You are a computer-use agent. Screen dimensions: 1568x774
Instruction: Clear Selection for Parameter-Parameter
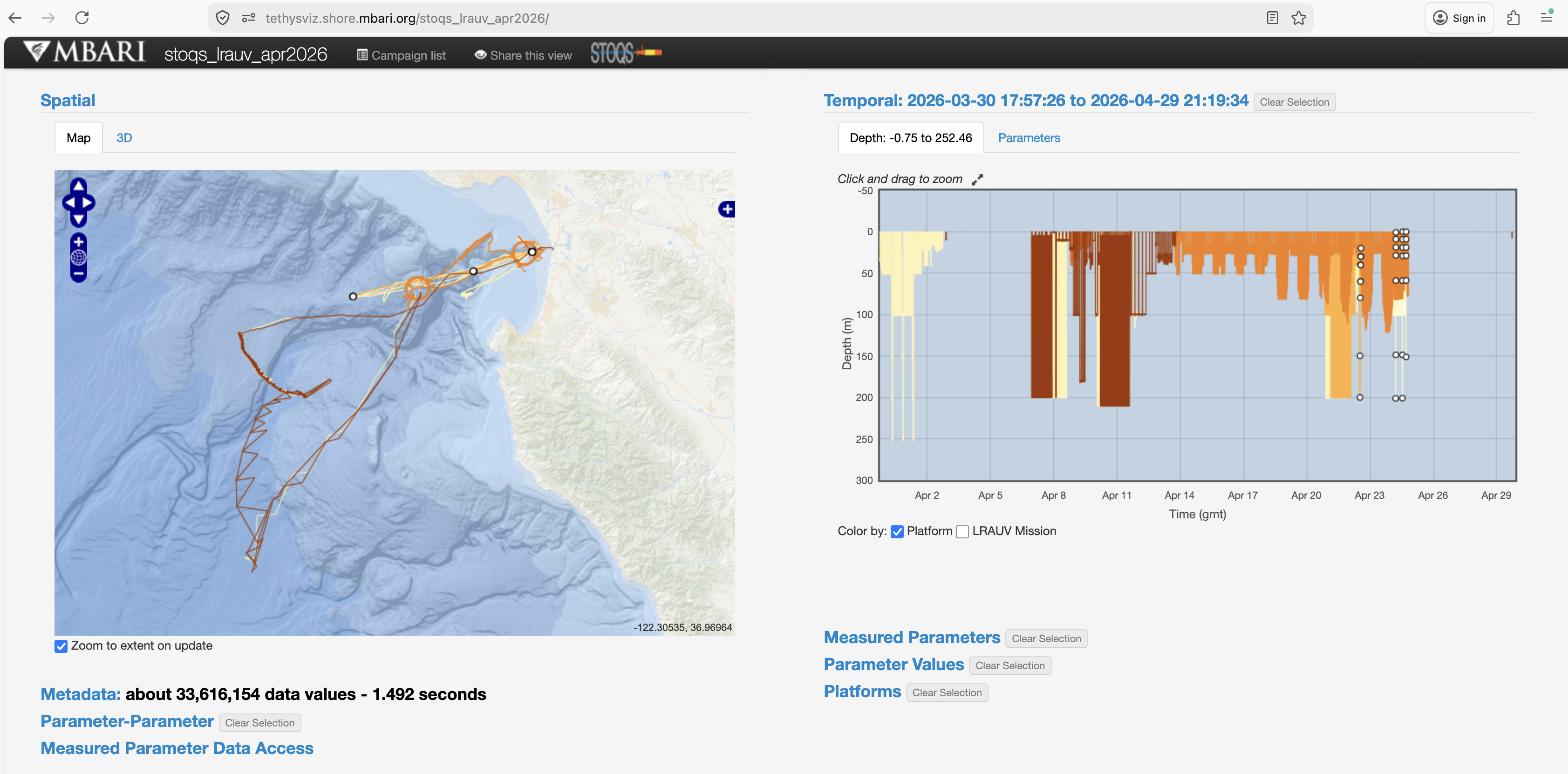click(x=259, y=723)
